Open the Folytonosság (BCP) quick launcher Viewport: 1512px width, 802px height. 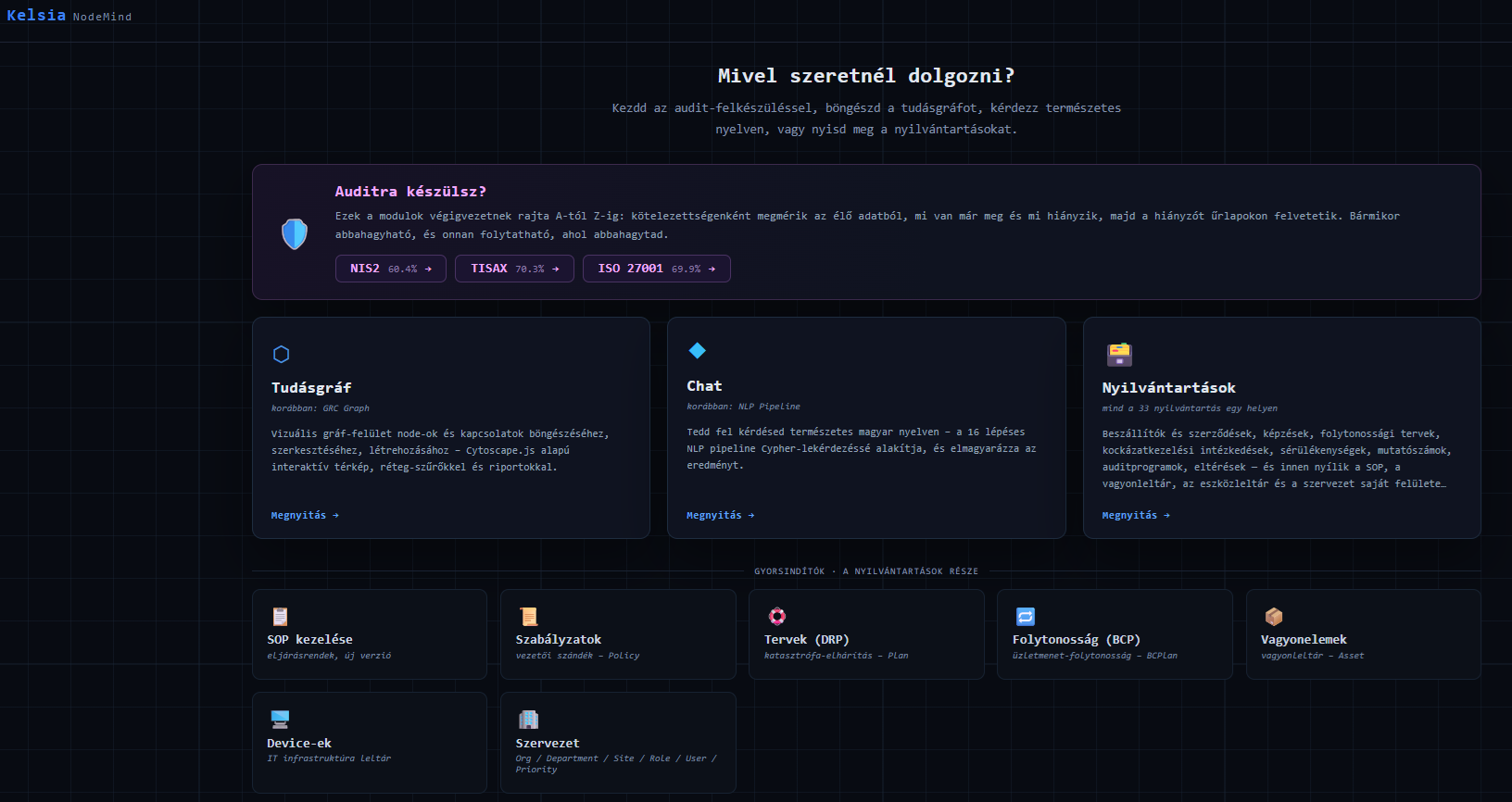coord(1115,634)
